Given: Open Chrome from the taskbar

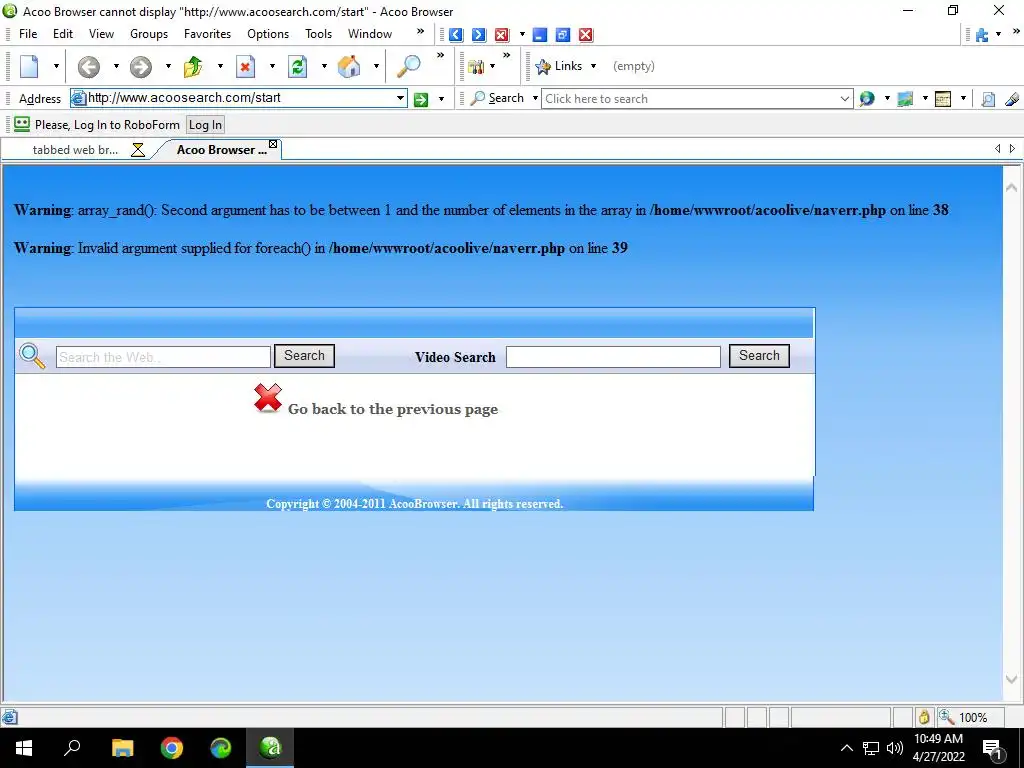Looking at the screenshot, I should tap(172, 748).
